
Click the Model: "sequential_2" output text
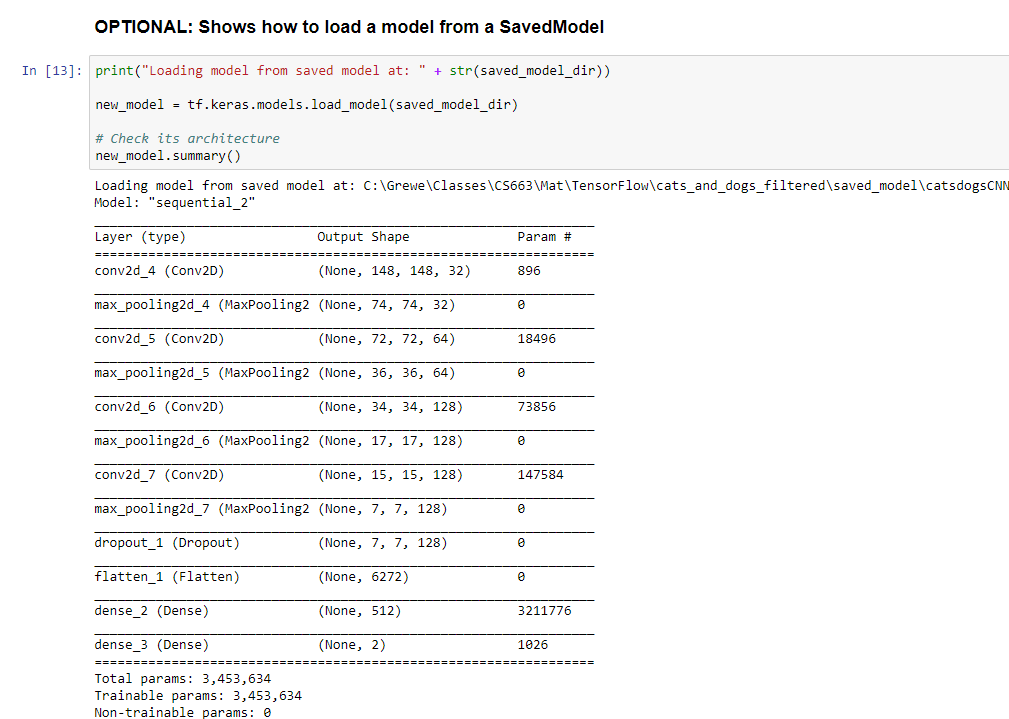pos(174,203)
